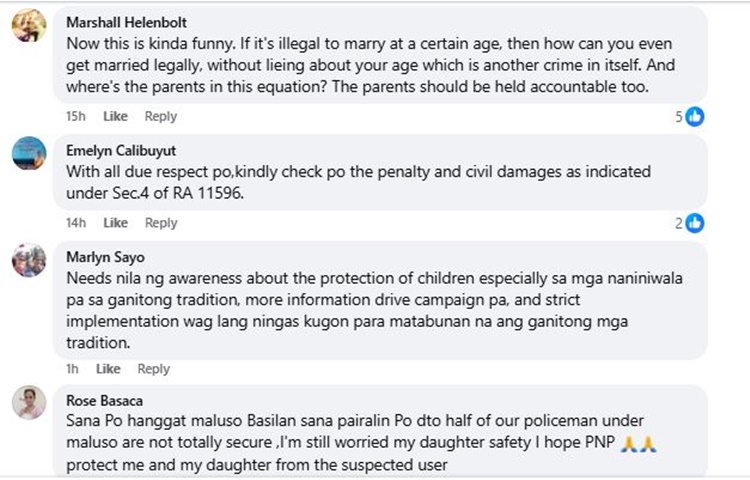Like Marshall Helenbolt's comment
750x480 pixels.
click(115, 116)
